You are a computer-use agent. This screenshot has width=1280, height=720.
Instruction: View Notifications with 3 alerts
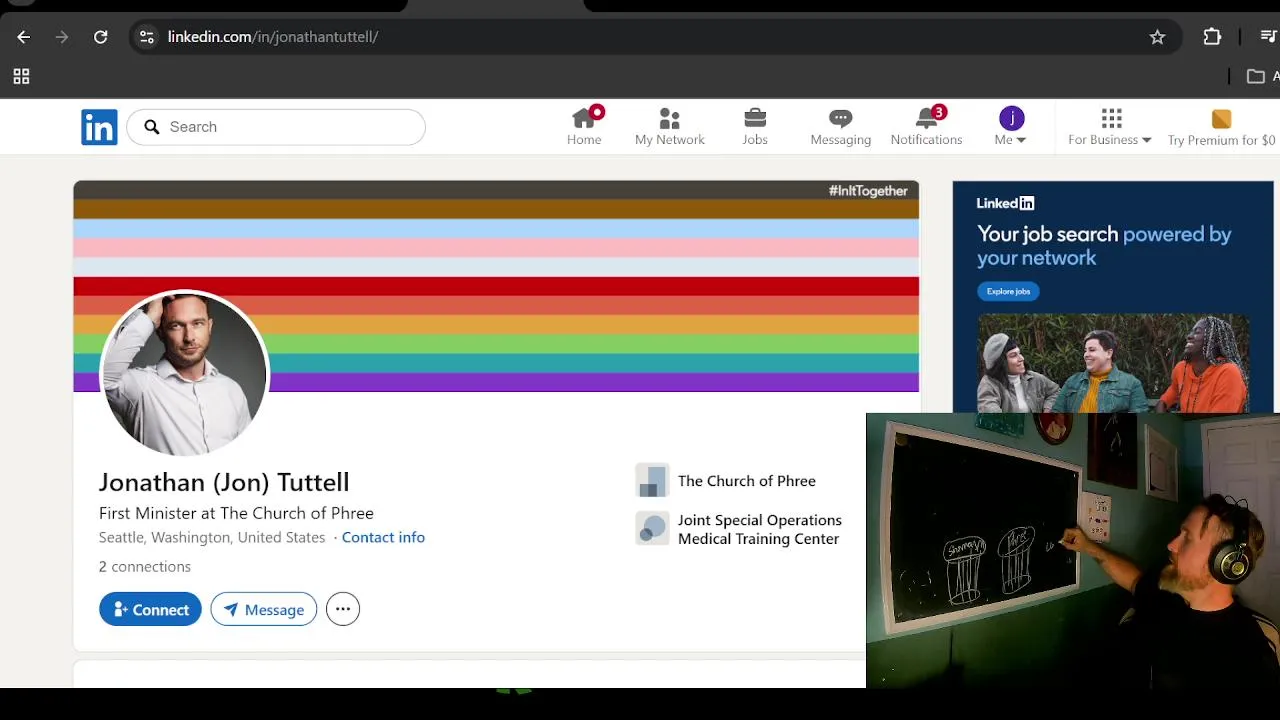[x=926, y=127]
